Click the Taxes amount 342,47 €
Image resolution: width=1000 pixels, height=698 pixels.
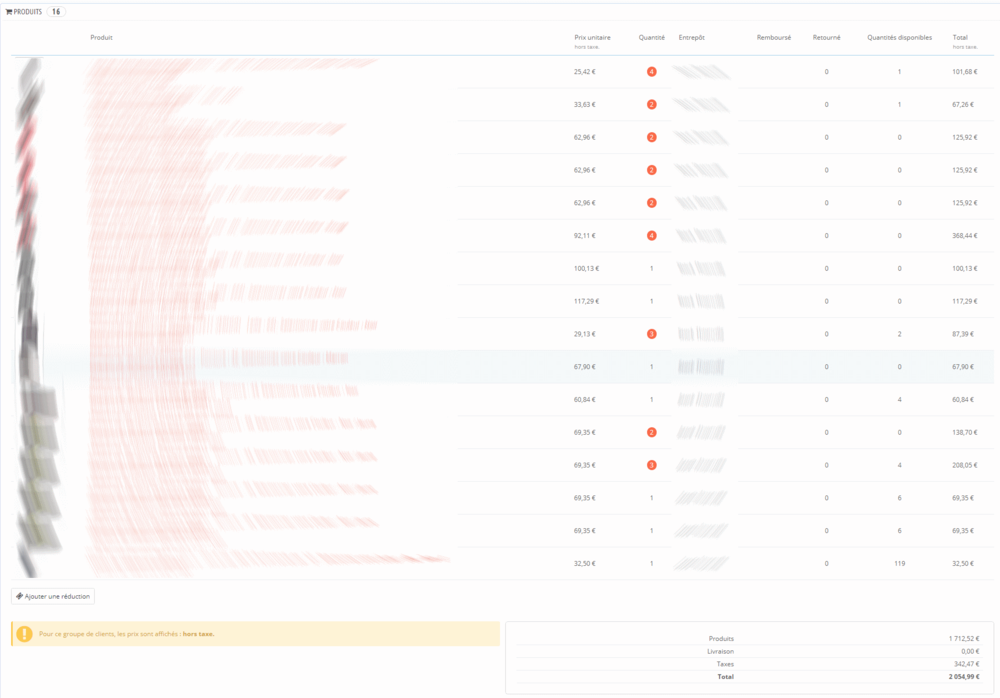967,664
